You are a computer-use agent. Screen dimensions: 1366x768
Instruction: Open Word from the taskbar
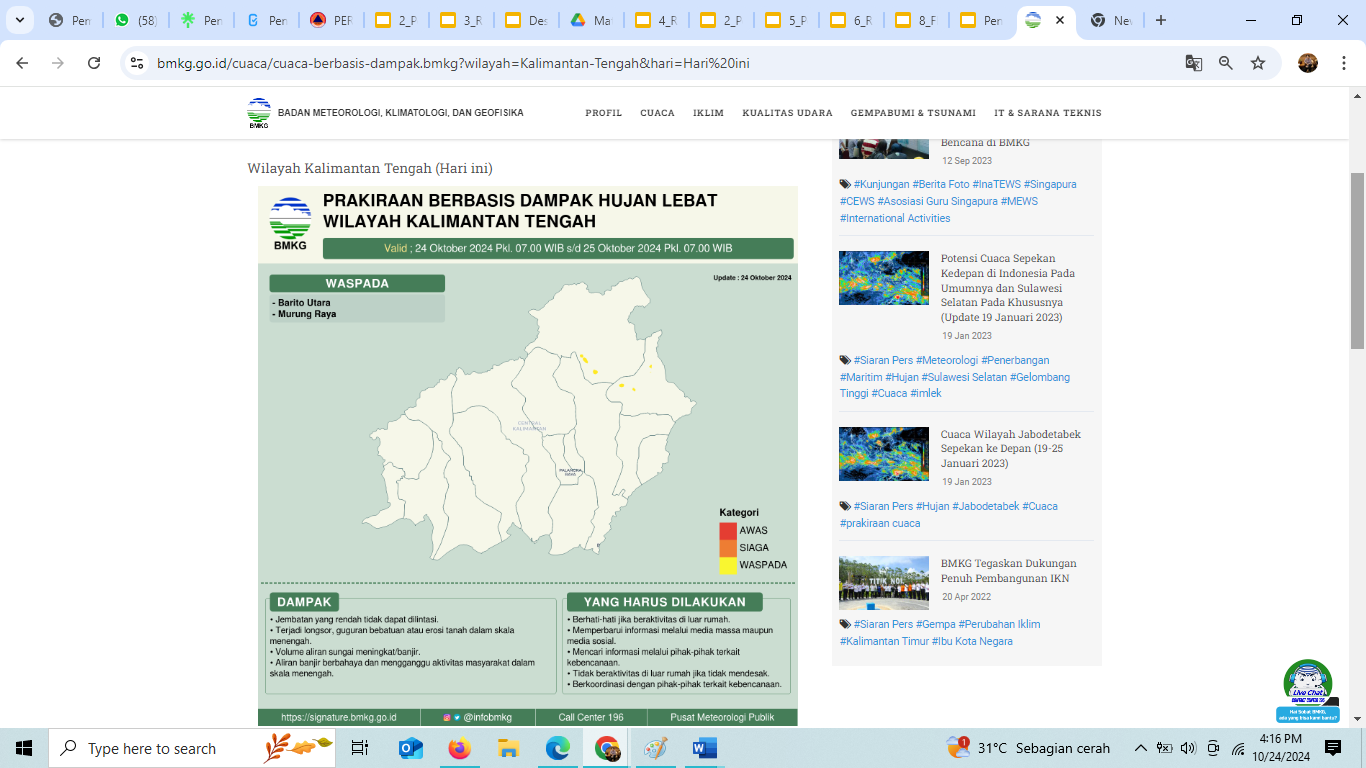click(705, 748)
